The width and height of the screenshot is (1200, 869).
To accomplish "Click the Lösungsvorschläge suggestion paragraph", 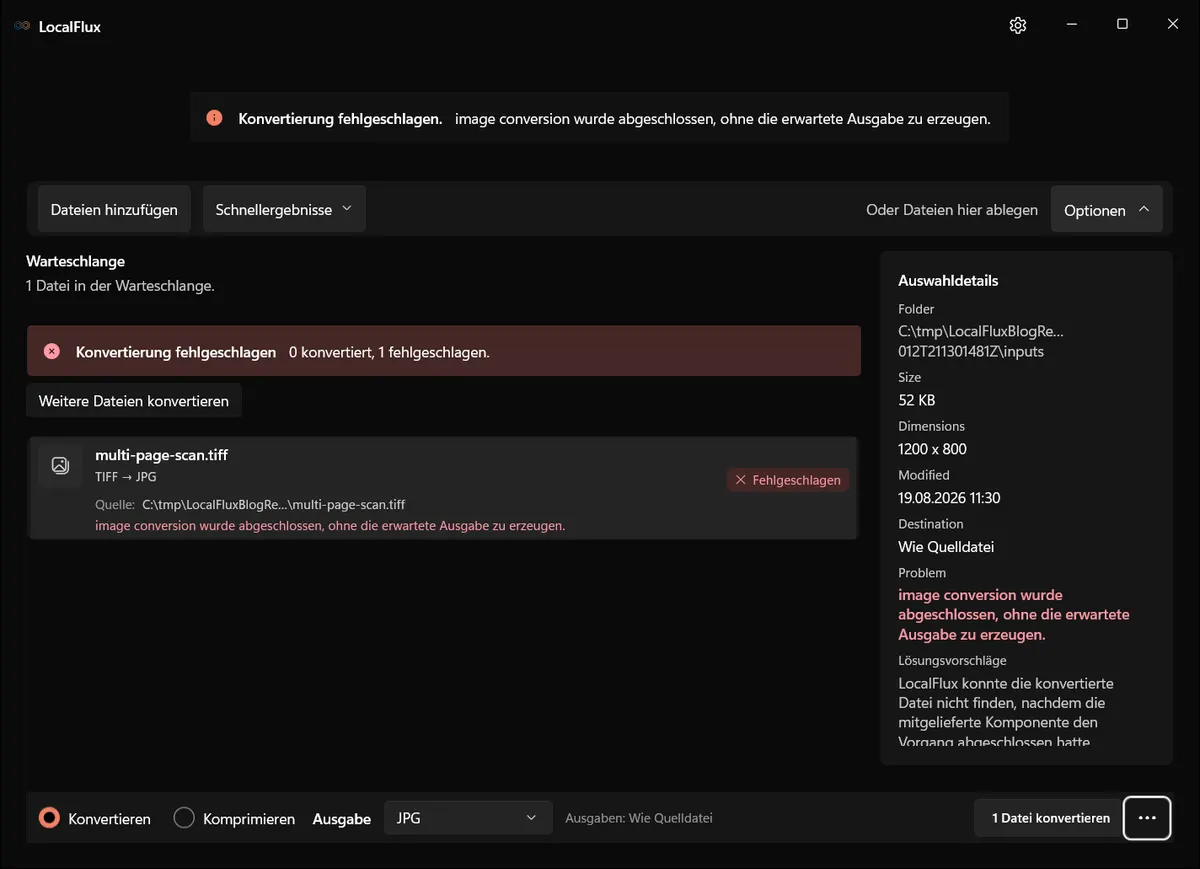I will click(1006, 712).
